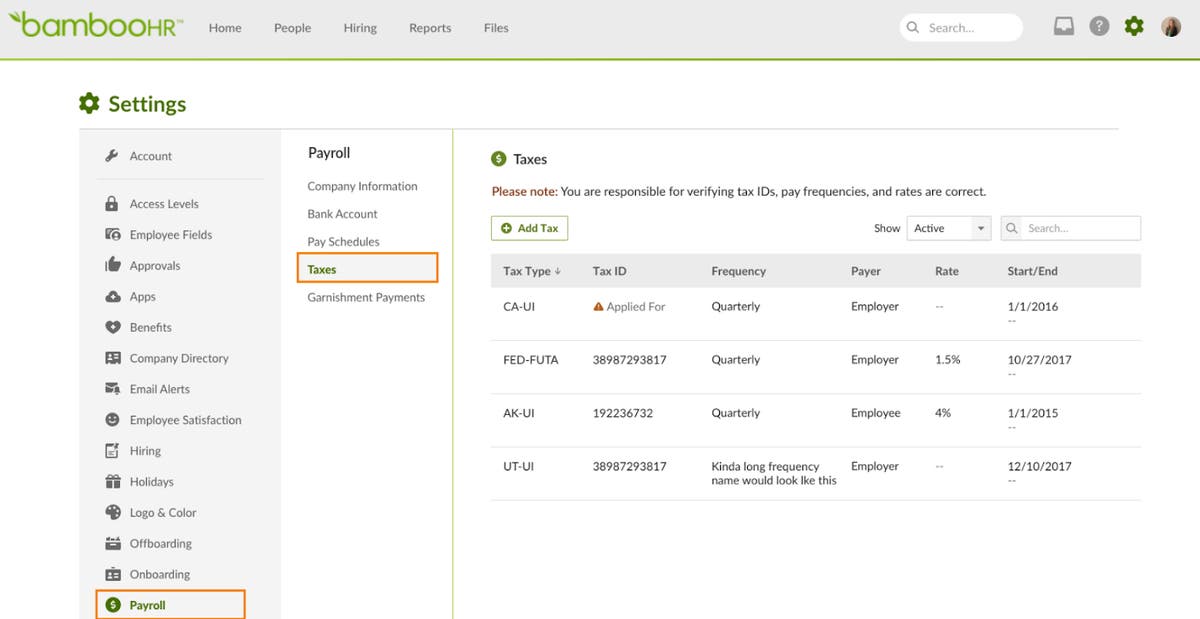Click the Add Tax button
The image size is (1200, 619).
coord(529,228)
